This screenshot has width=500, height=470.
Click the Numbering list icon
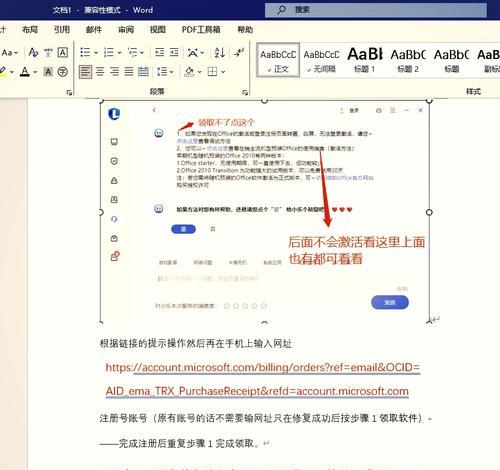point(109,52)
